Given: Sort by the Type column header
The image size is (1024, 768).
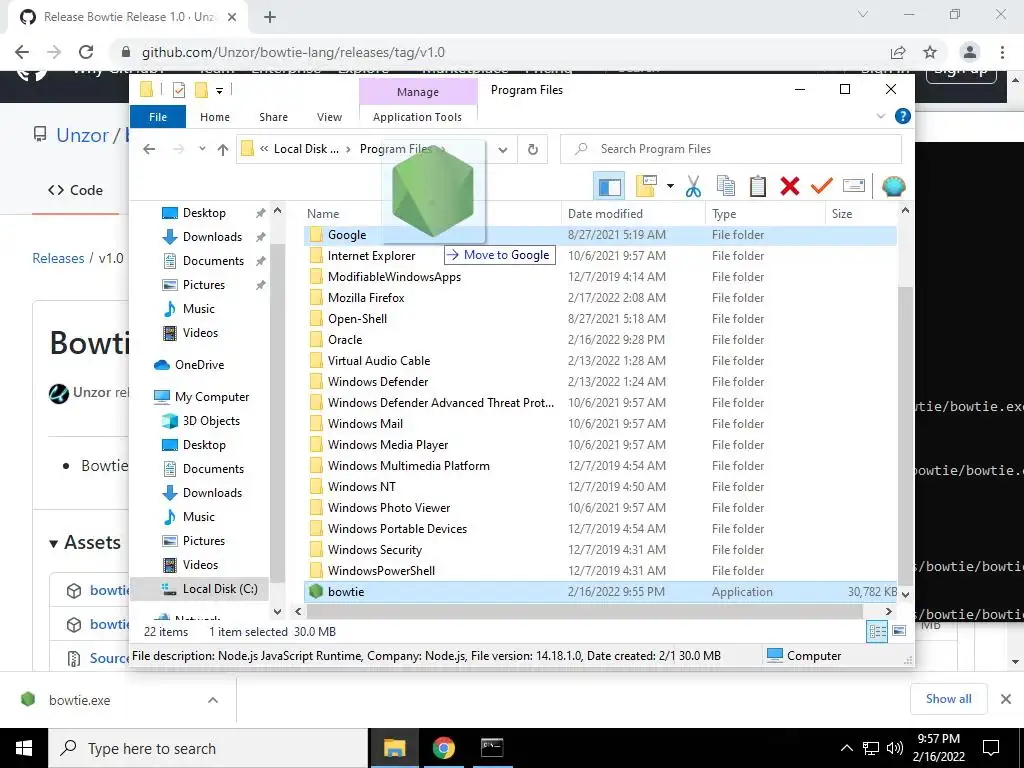Looking at the screenshot, I should click(724, 214).
